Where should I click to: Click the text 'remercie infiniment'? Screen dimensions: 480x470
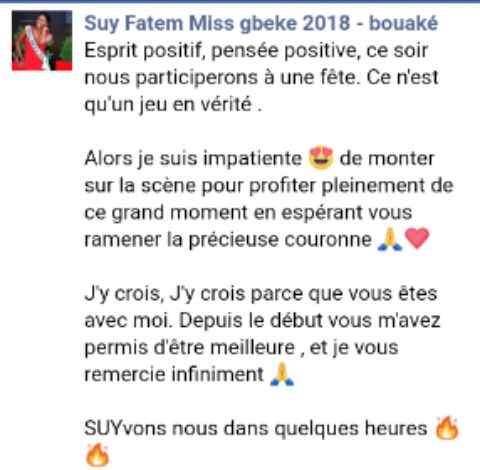(174, 374)
